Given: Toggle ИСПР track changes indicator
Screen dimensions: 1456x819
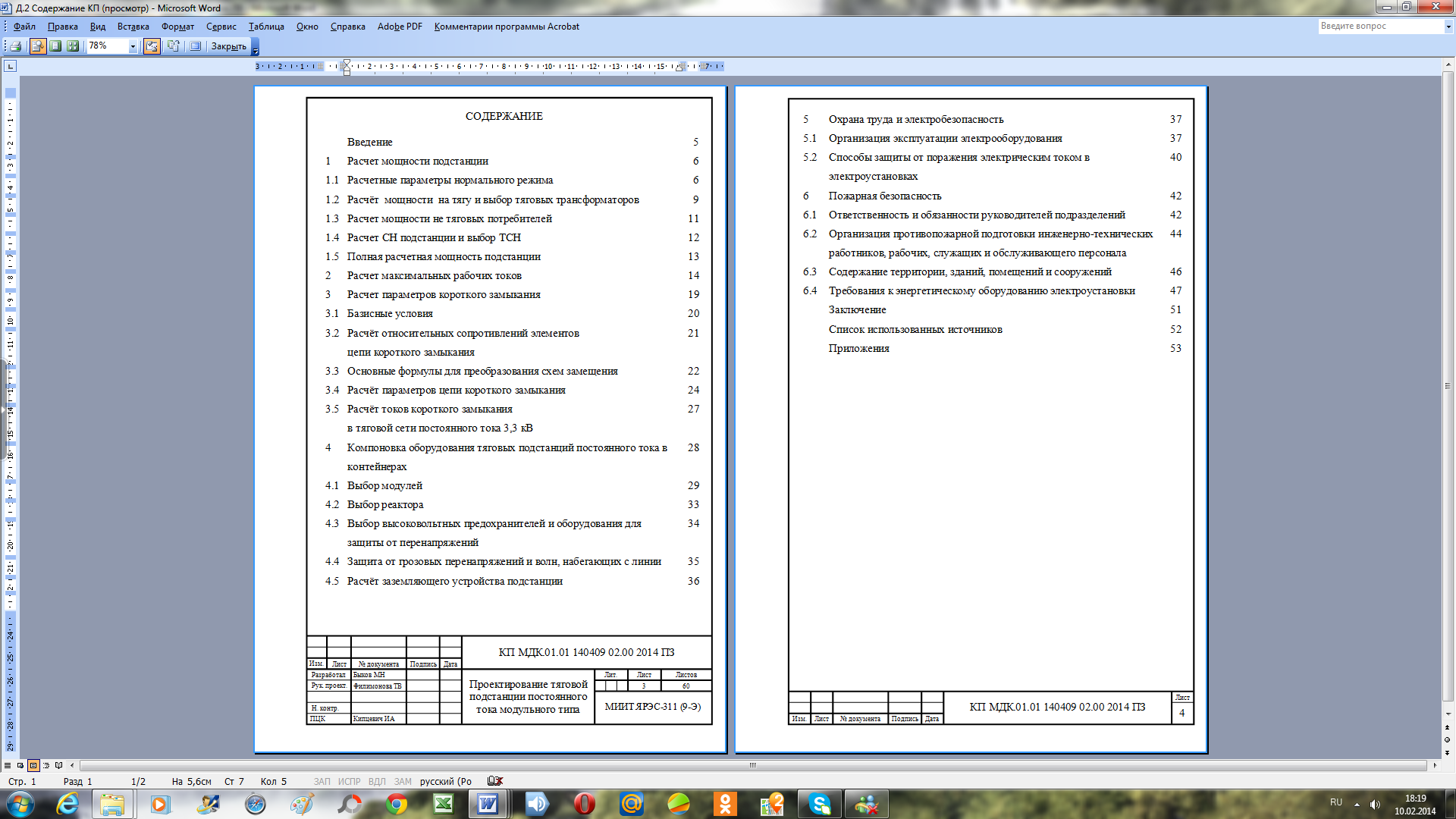Looking at the screenshot, I should pos(350,781).
